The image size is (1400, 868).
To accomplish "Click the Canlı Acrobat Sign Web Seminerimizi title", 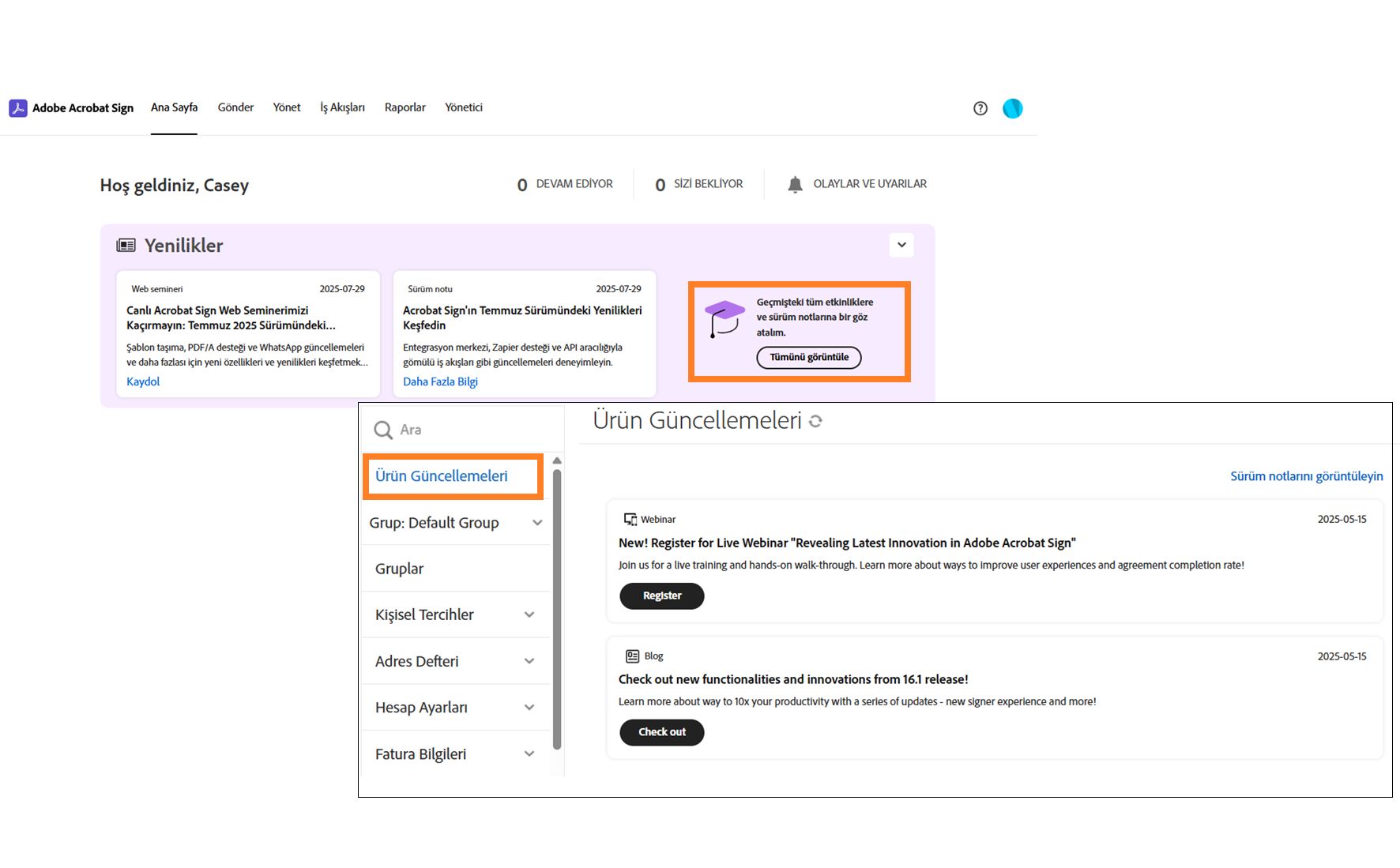I will 231,318.
